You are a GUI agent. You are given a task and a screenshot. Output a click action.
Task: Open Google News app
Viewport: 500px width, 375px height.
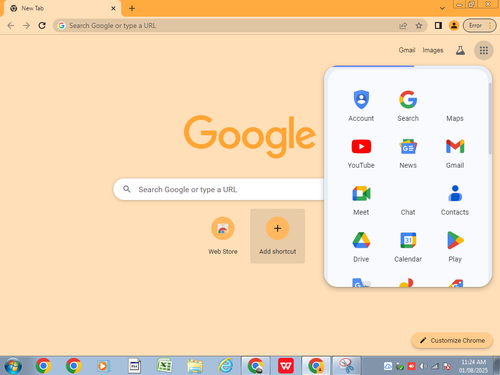tap(408, 152)
